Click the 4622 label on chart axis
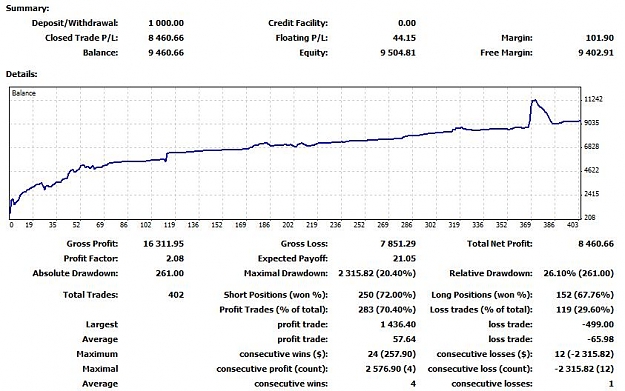Screen dimensions: 625x391 (592, 170)
